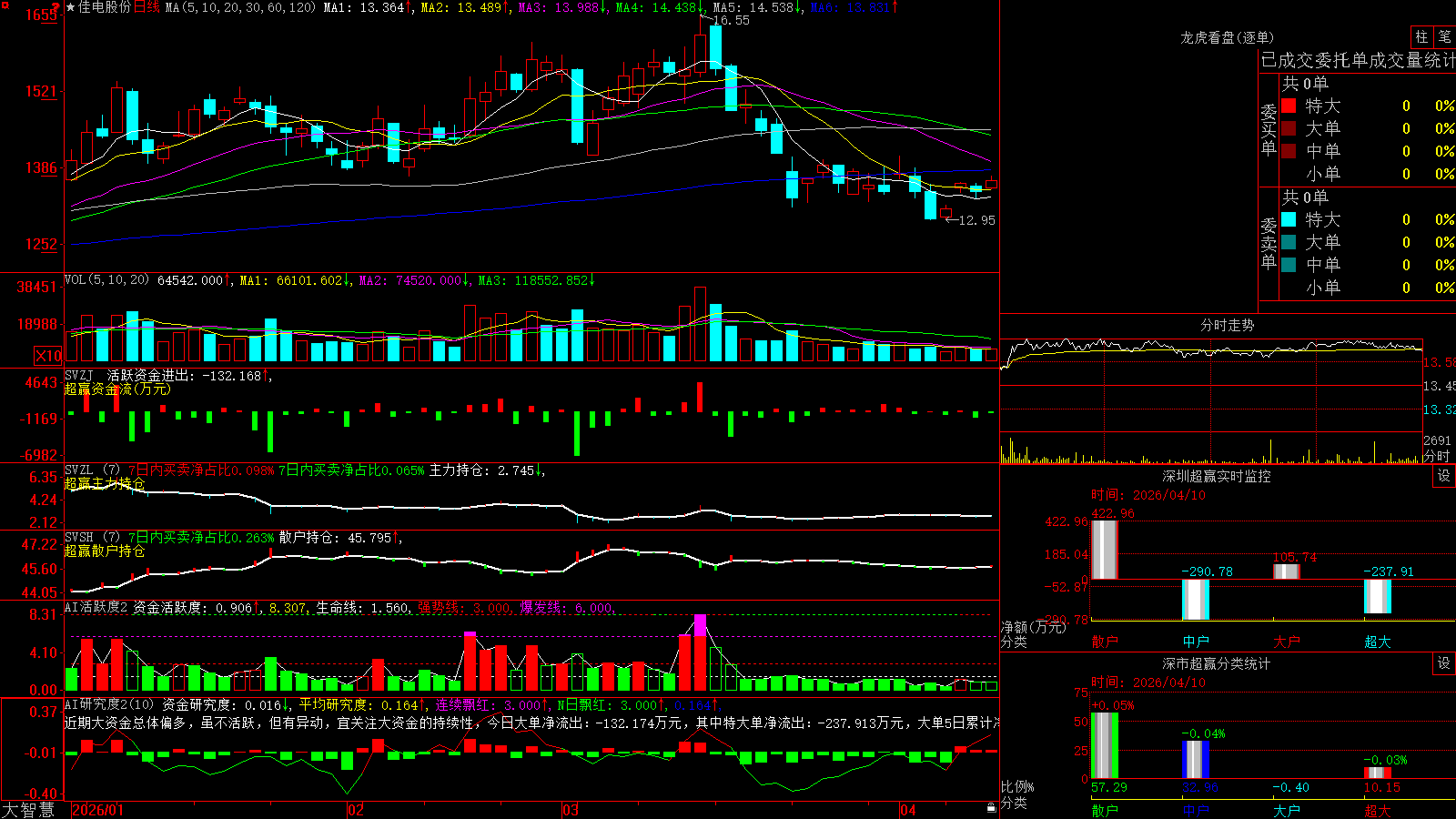Click the SVZL (7) indicator name
1456x819 pixels.
click(x=92, y=470)
